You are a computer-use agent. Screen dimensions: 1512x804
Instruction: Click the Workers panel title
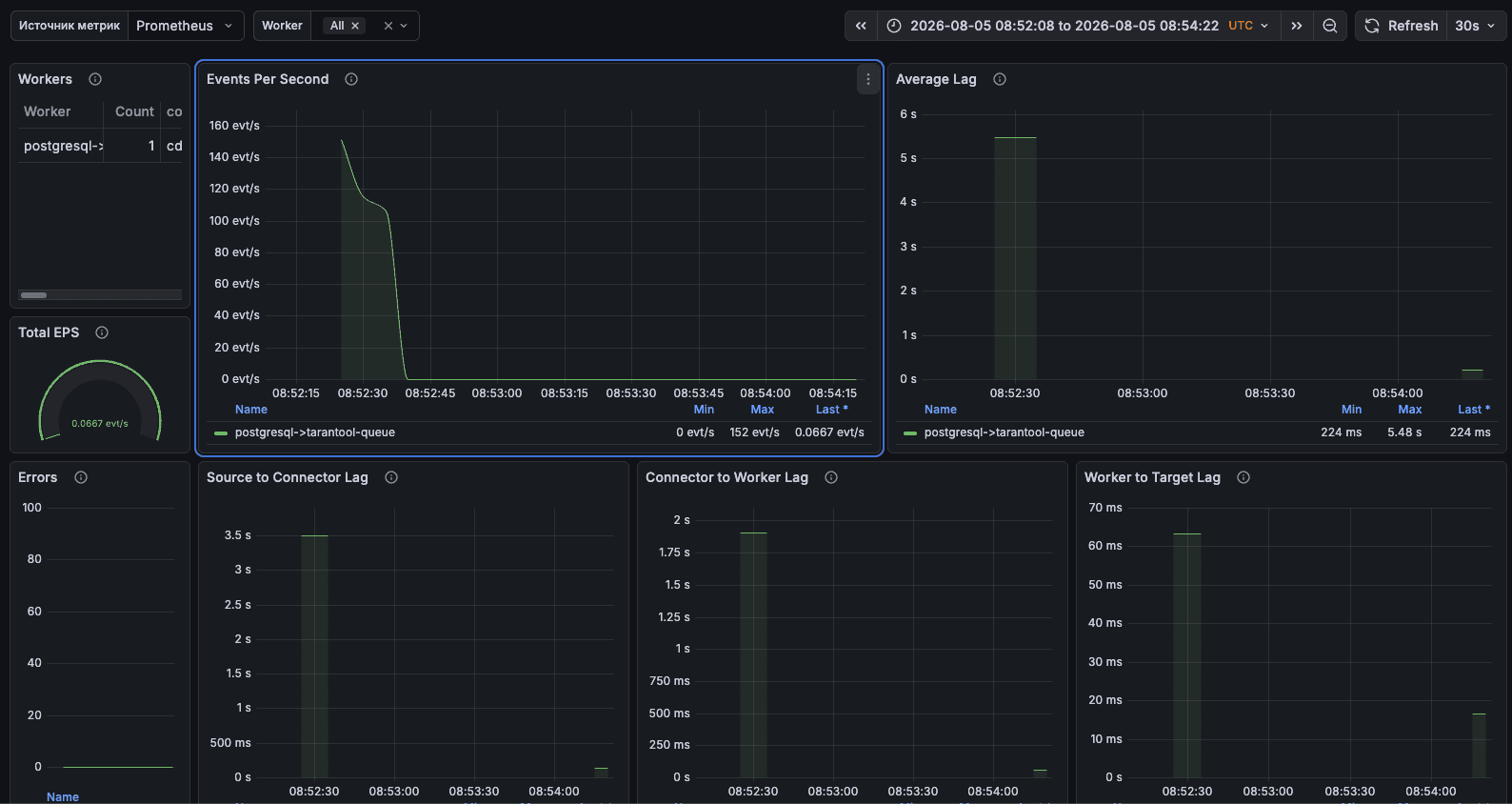pyautogui.click(x=45, y=79)
